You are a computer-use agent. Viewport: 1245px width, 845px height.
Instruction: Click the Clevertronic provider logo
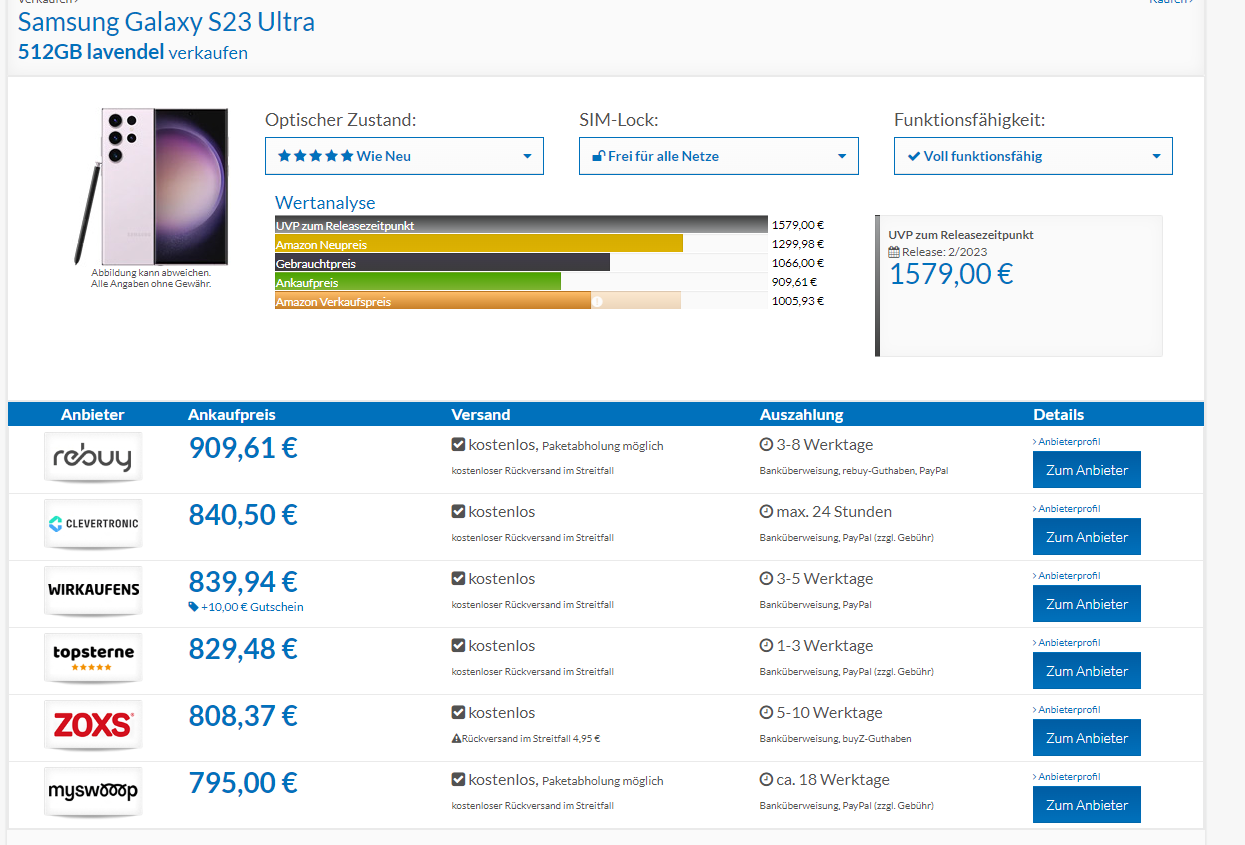(93, 524)
